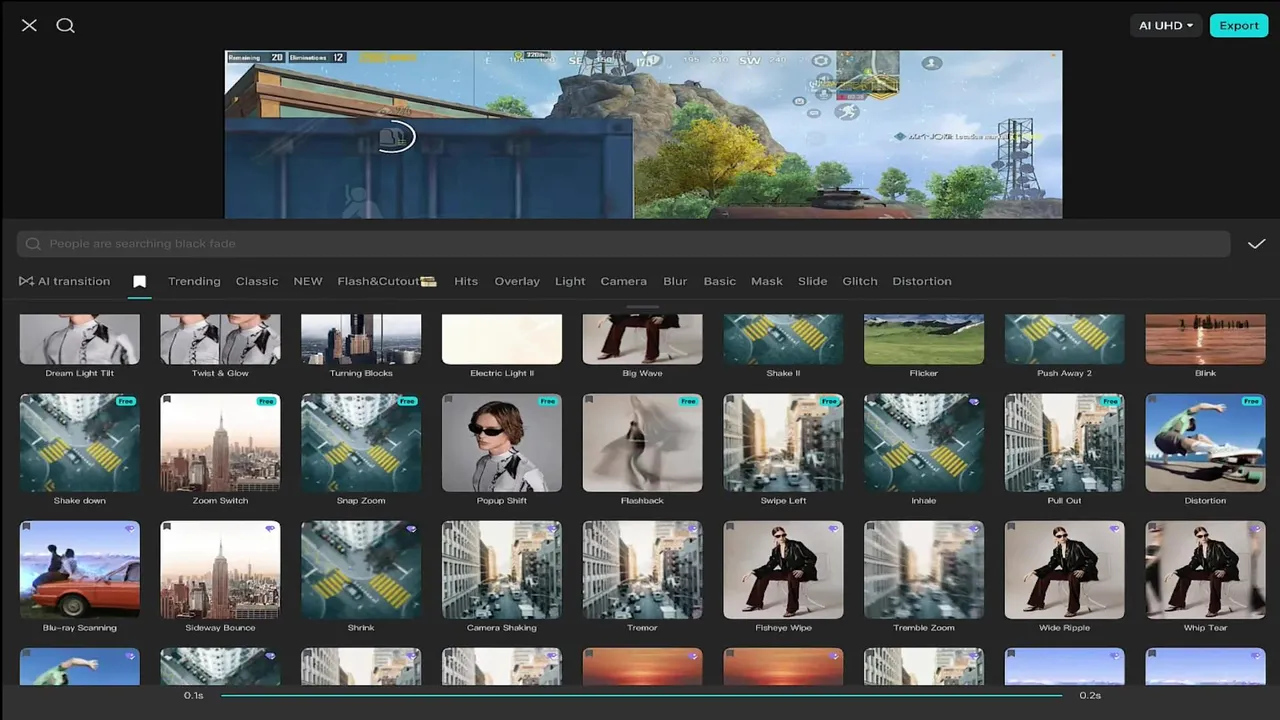Switch to the Light tab
1280x720 pixels.
point(570,281)
